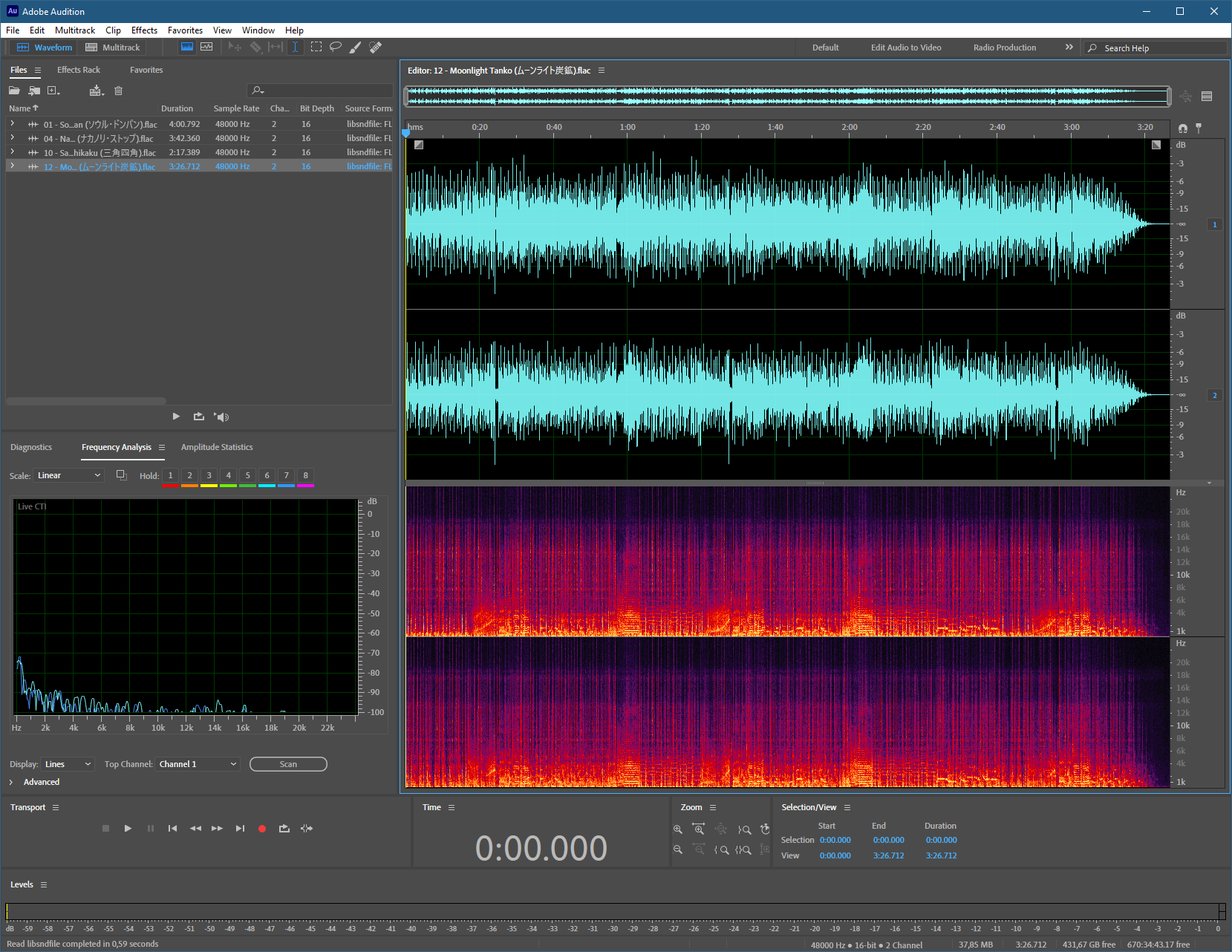Screen dimensions: 1232x952
Task: Select the Marquee Selection tool
Action: (x=316, y=47)
